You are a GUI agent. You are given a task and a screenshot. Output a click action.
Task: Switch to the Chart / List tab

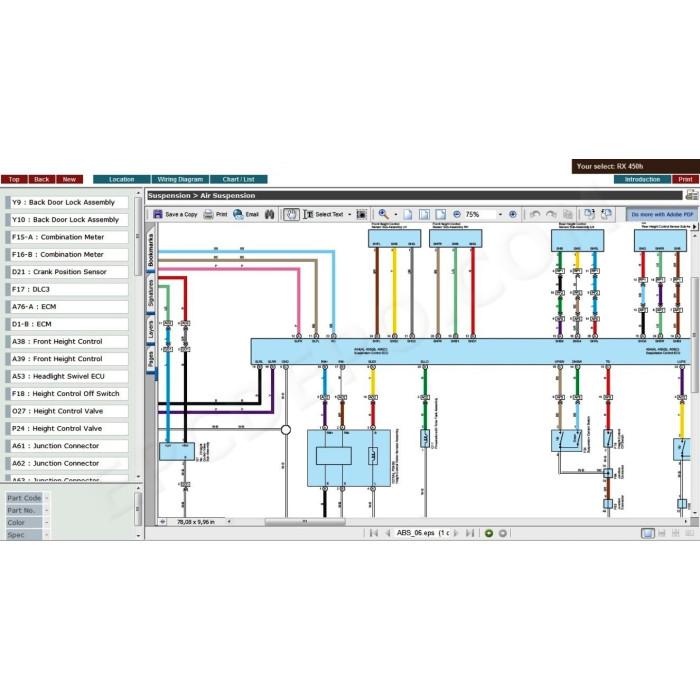[238, 179]
